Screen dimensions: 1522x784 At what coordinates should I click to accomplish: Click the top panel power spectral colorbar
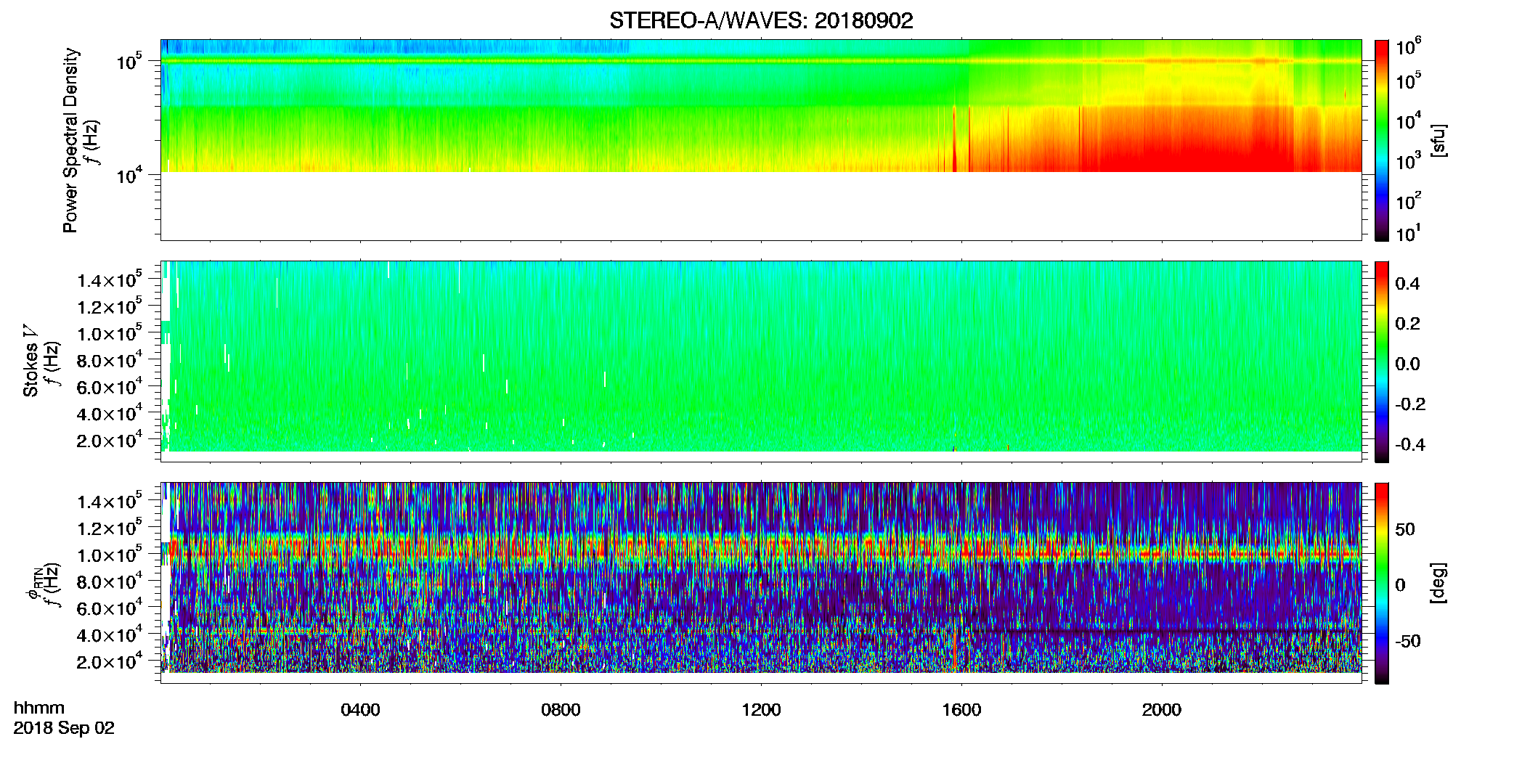pos(1382,140)
